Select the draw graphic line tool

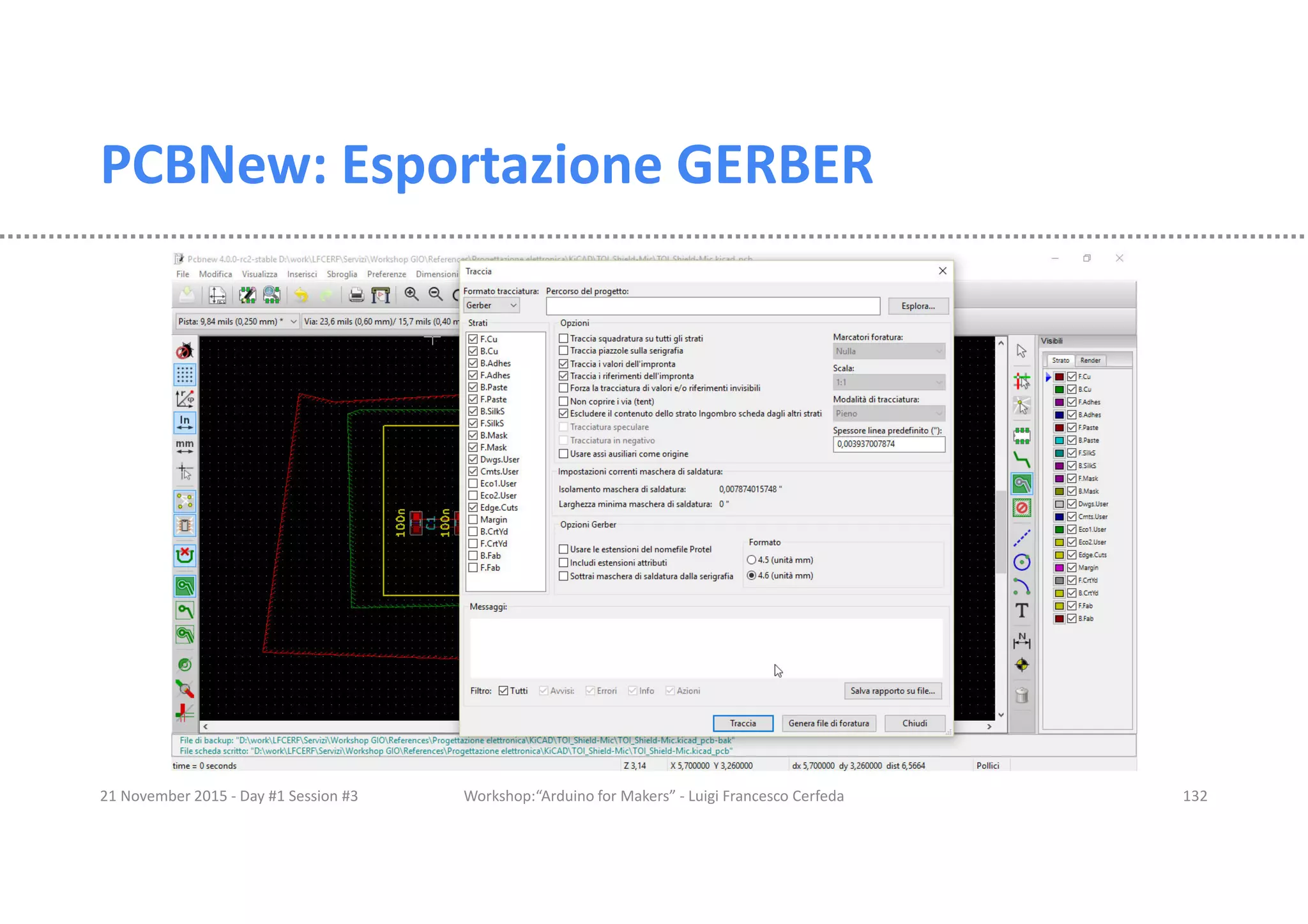pos(1022,538)
